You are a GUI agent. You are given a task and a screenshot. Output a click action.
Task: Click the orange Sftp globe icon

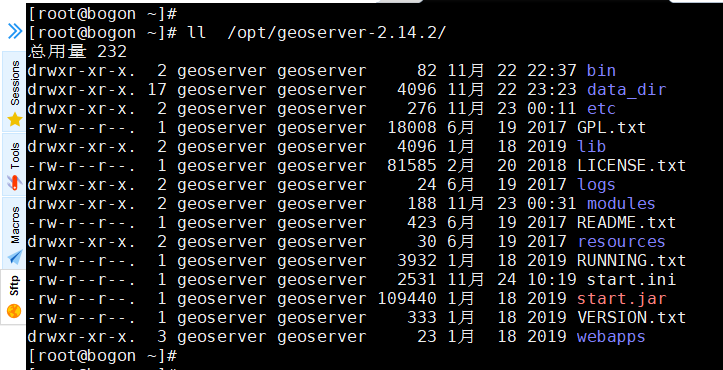[15, 311]
